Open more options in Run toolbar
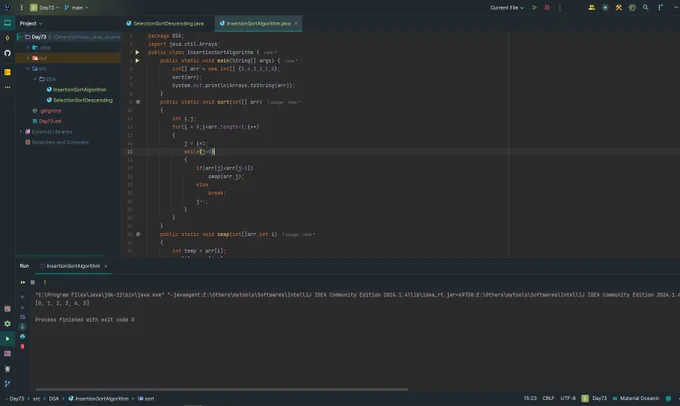 click(x=45, y=282)
